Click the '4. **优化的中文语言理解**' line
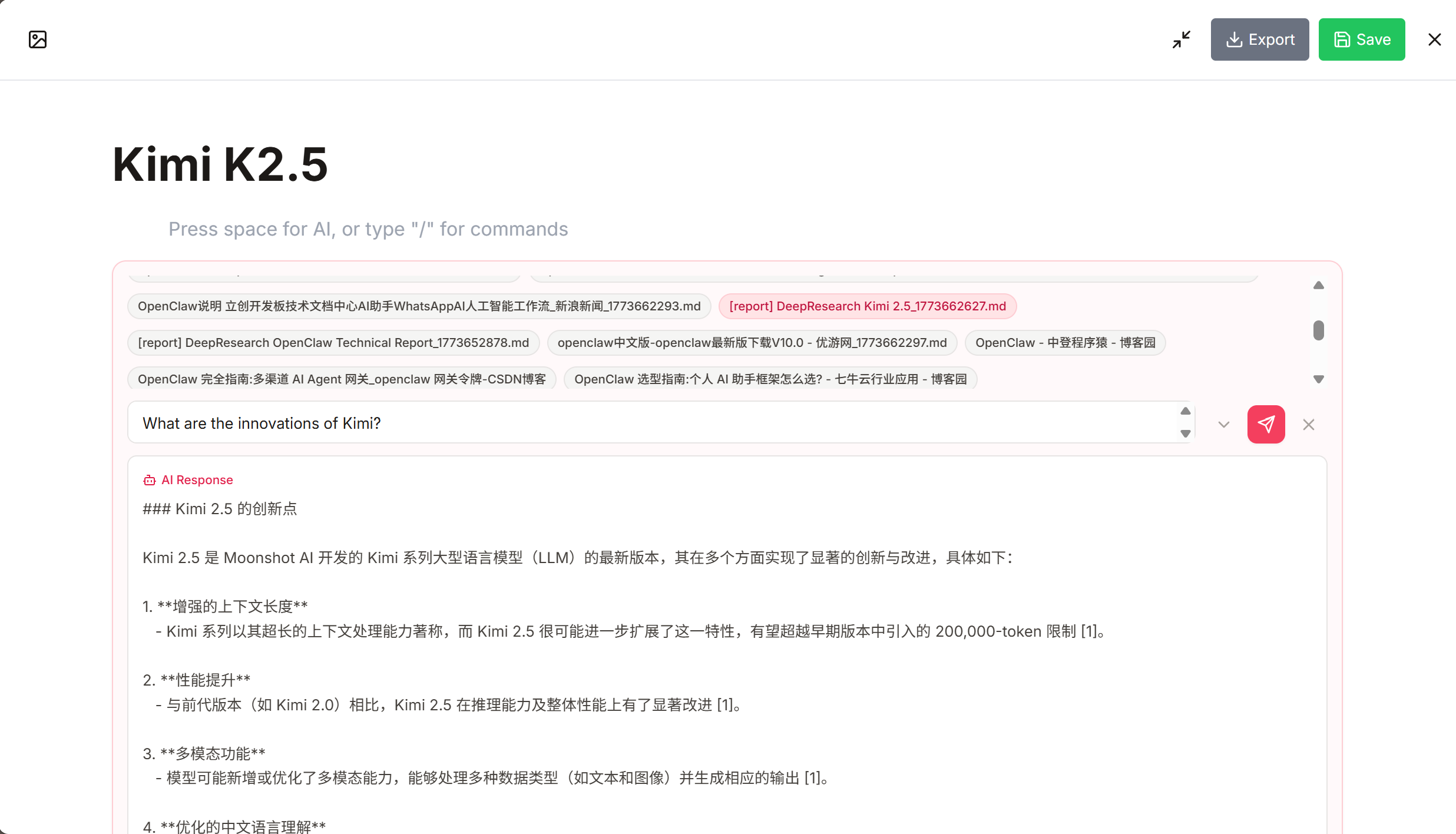 point(234,826)
